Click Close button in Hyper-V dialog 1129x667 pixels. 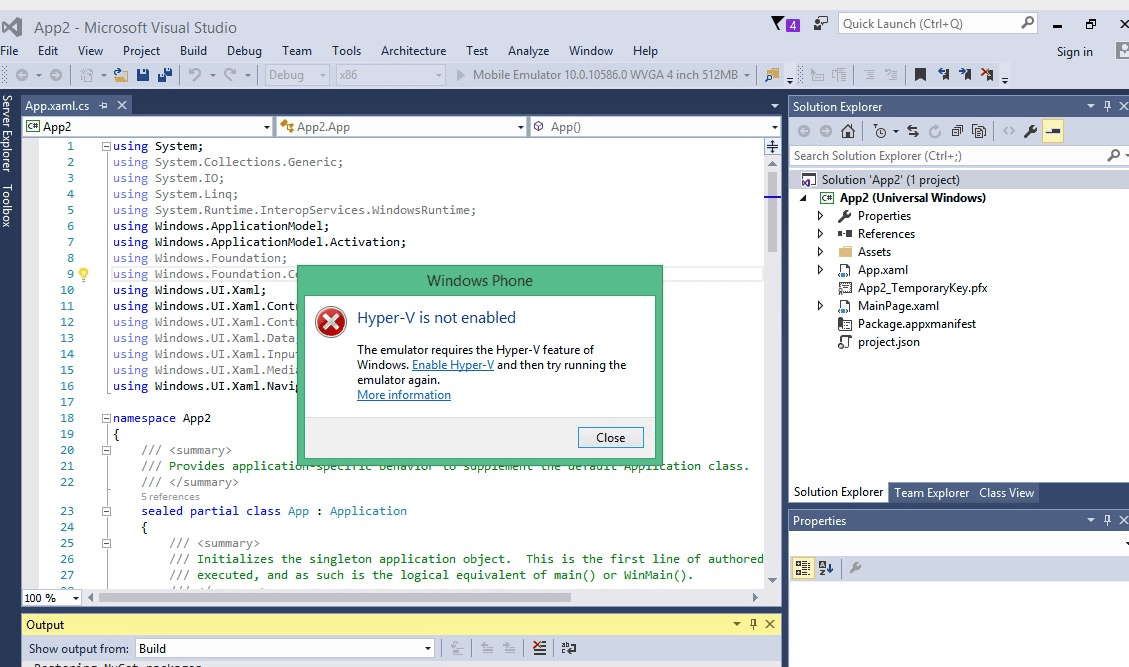point(610,437)
